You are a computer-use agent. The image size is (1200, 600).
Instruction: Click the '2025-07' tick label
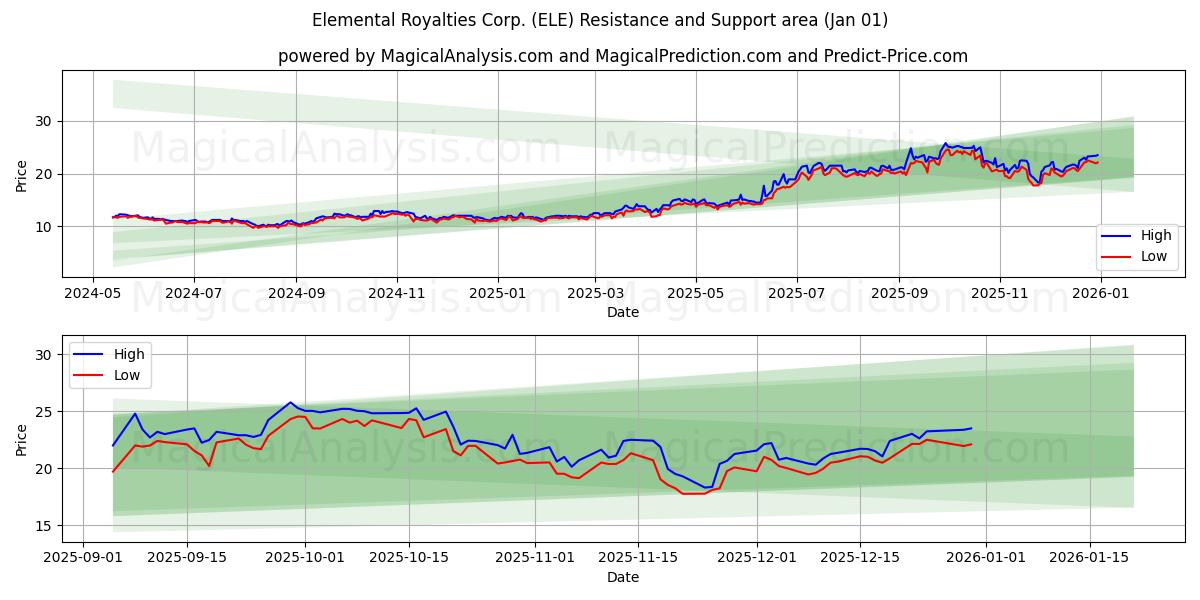coord(796,294)
